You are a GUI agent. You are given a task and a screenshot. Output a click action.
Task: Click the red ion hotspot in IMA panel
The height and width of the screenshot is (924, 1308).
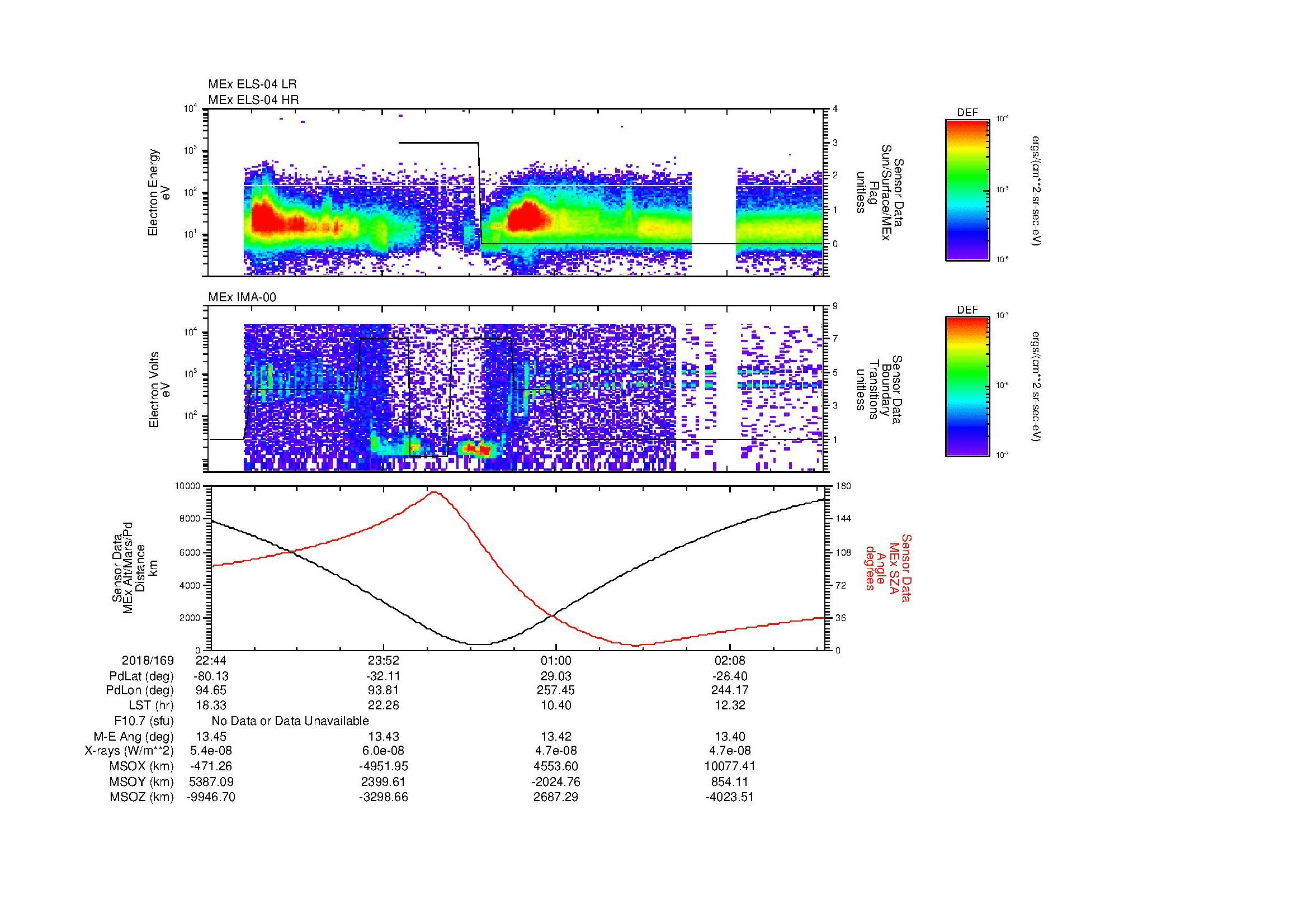point(478,449)
